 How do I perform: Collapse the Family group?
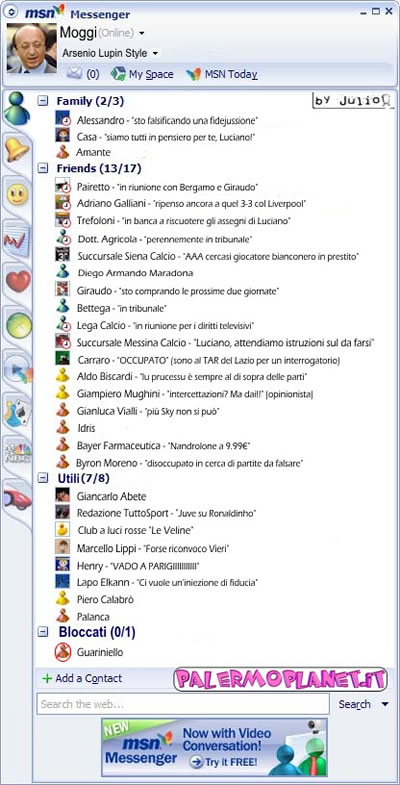pyautogui.click(x=43, y=101)
